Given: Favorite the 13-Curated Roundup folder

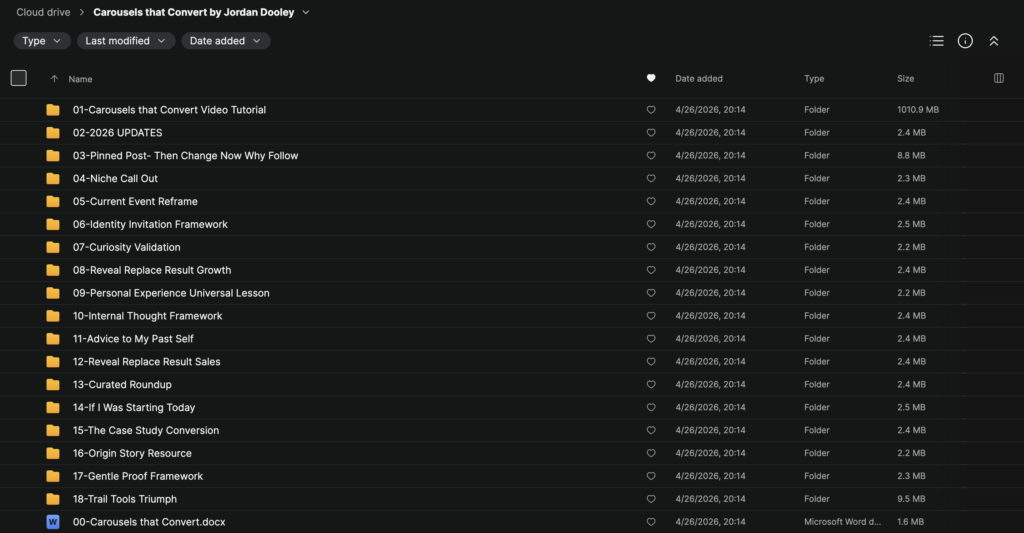Looking at the screenshot, I should 651,385.
